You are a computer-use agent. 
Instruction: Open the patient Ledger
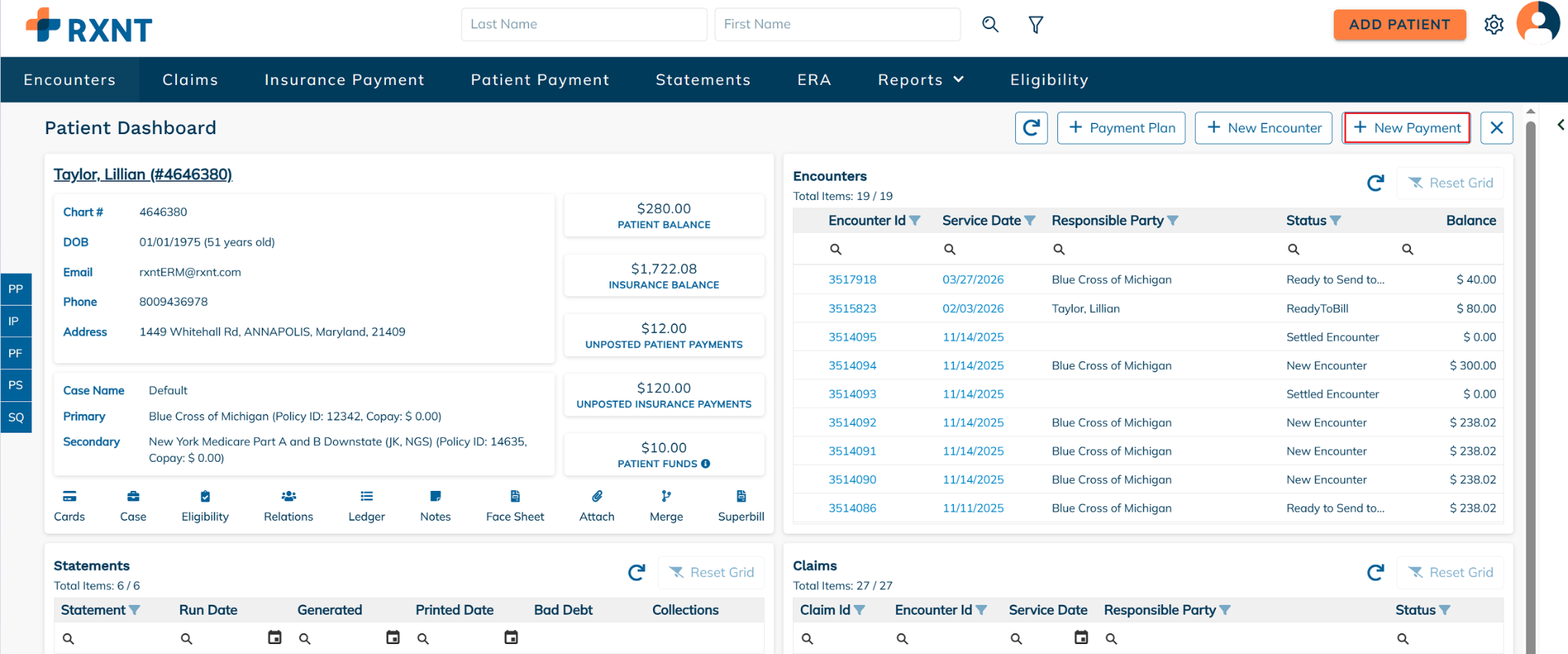tap(366, 496)
